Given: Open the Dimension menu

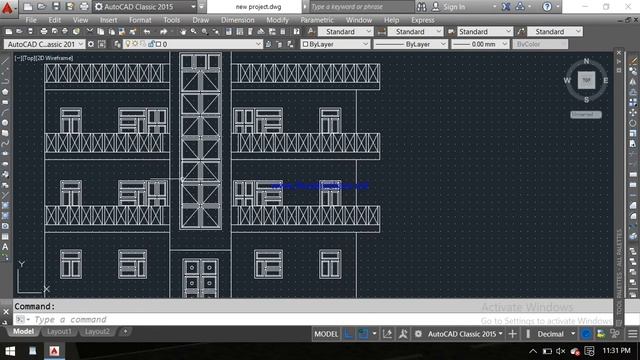Looking at the screenshot, I should [x=238, y=20].
